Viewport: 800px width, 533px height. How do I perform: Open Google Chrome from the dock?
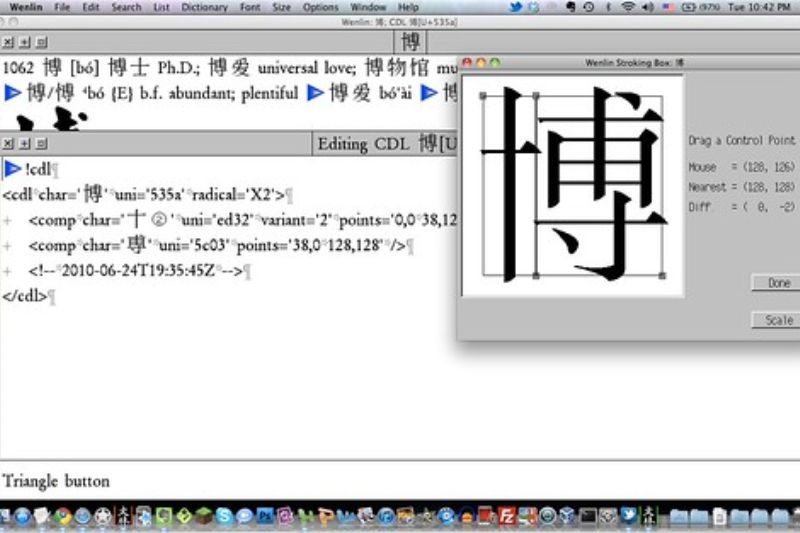(x=62, y=517)
